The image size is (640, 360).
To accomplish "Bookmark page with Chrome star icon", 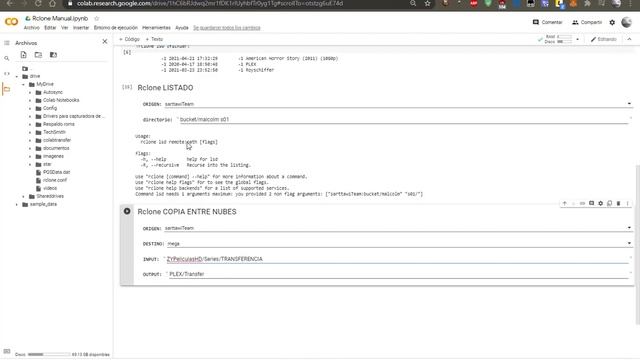I will click(427, 4).
